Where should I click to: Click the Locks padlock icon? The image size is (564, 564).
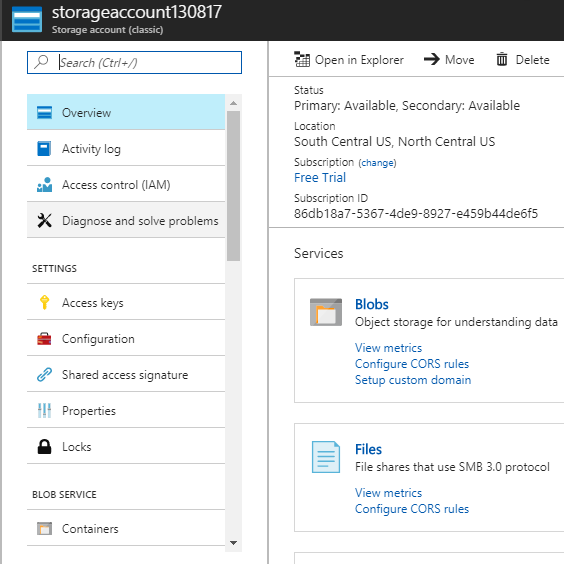[x=44, y=446]
